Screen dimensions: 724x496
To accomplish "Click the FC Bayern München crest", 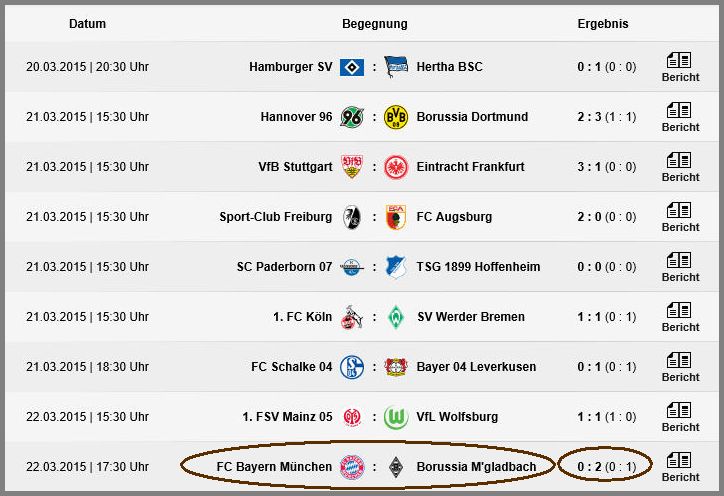I will (352, 467).
